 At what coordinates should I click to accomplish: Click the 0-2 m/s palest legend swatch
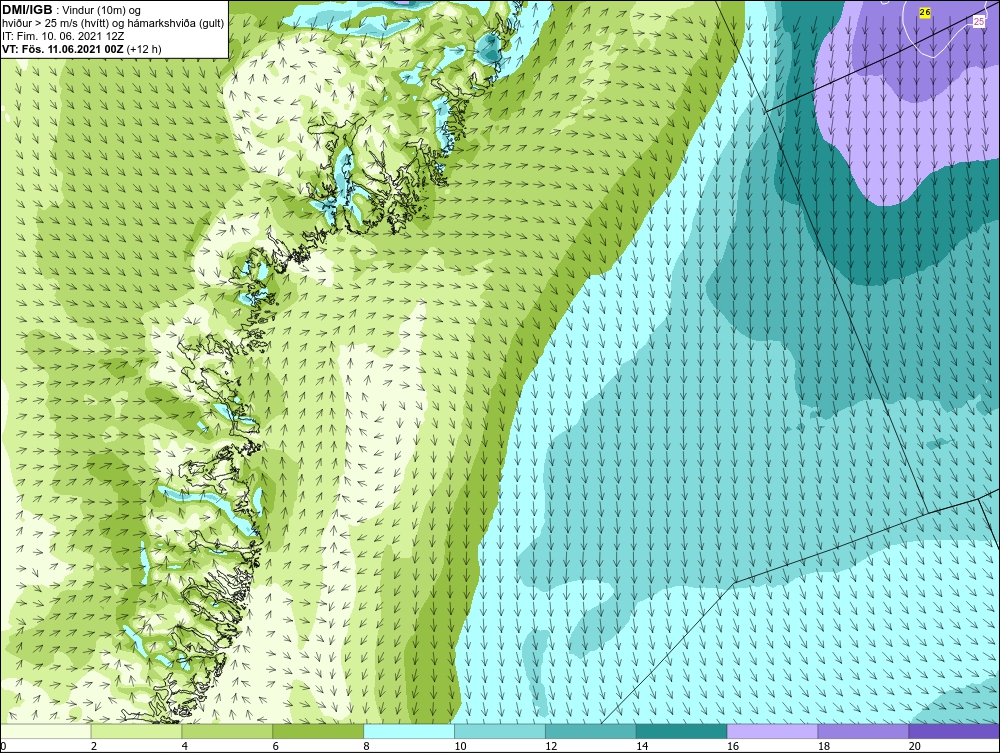(46, 731)
